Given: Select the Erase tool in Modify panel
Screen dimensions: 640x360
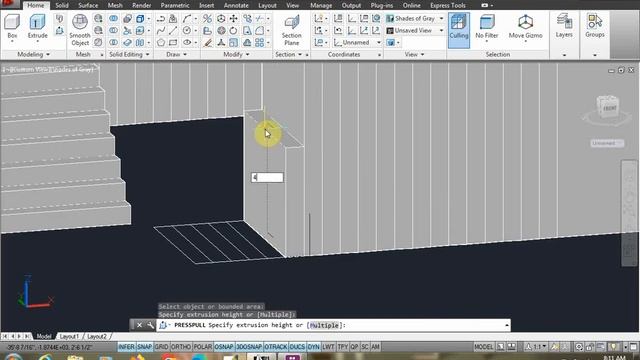Looking at the screenshot, I should coord(207,42).
